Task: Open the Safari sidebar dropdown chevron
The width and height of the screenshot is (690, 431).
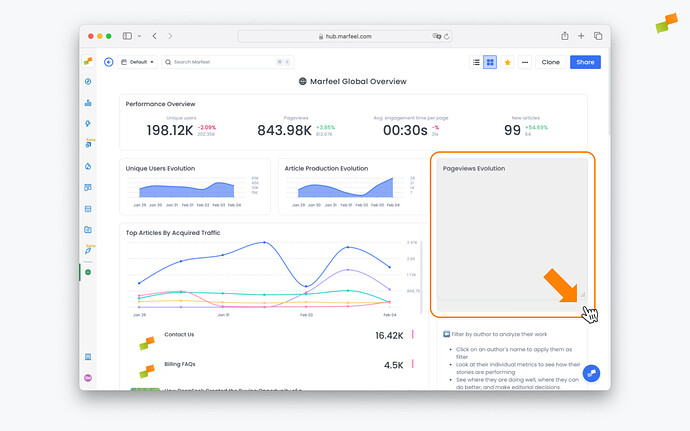Action: pos(139,36)
